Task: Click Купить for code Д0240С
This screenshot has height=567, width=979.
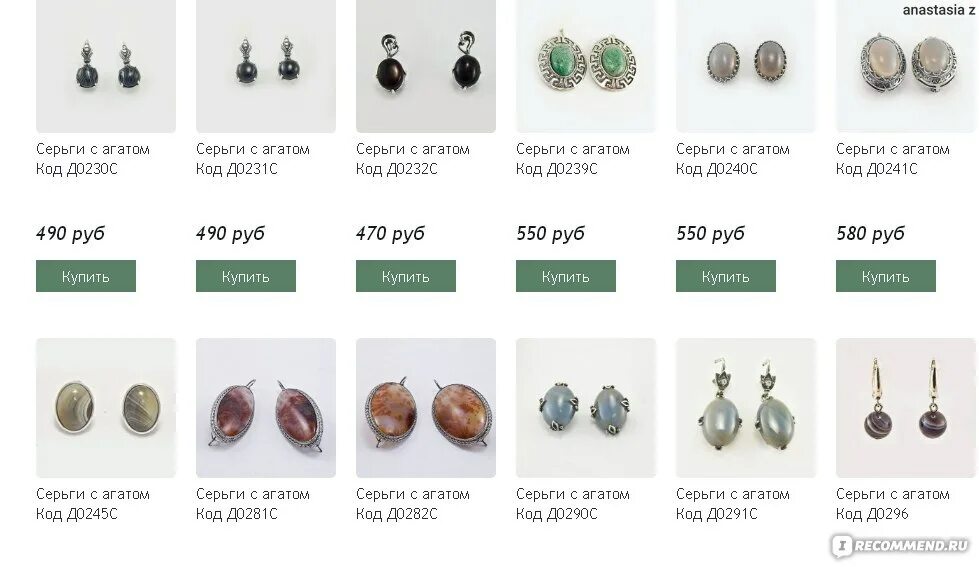Action: pos(726,276)
